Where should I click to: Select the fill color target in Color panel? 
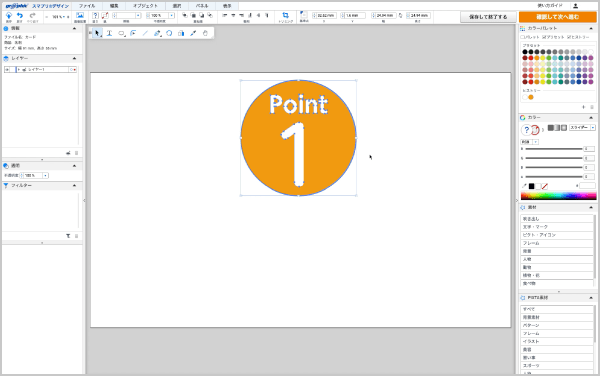pos(526,130)
